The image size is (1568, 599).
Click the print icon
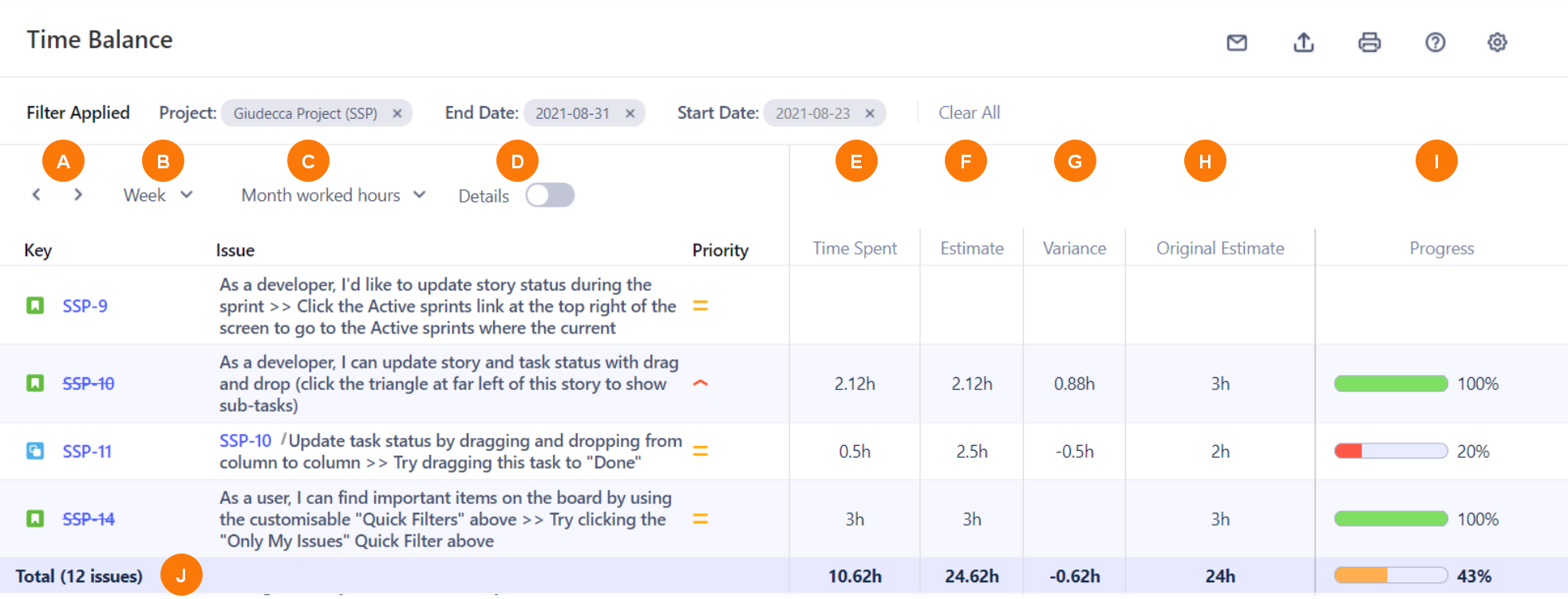pos(1369,42)
